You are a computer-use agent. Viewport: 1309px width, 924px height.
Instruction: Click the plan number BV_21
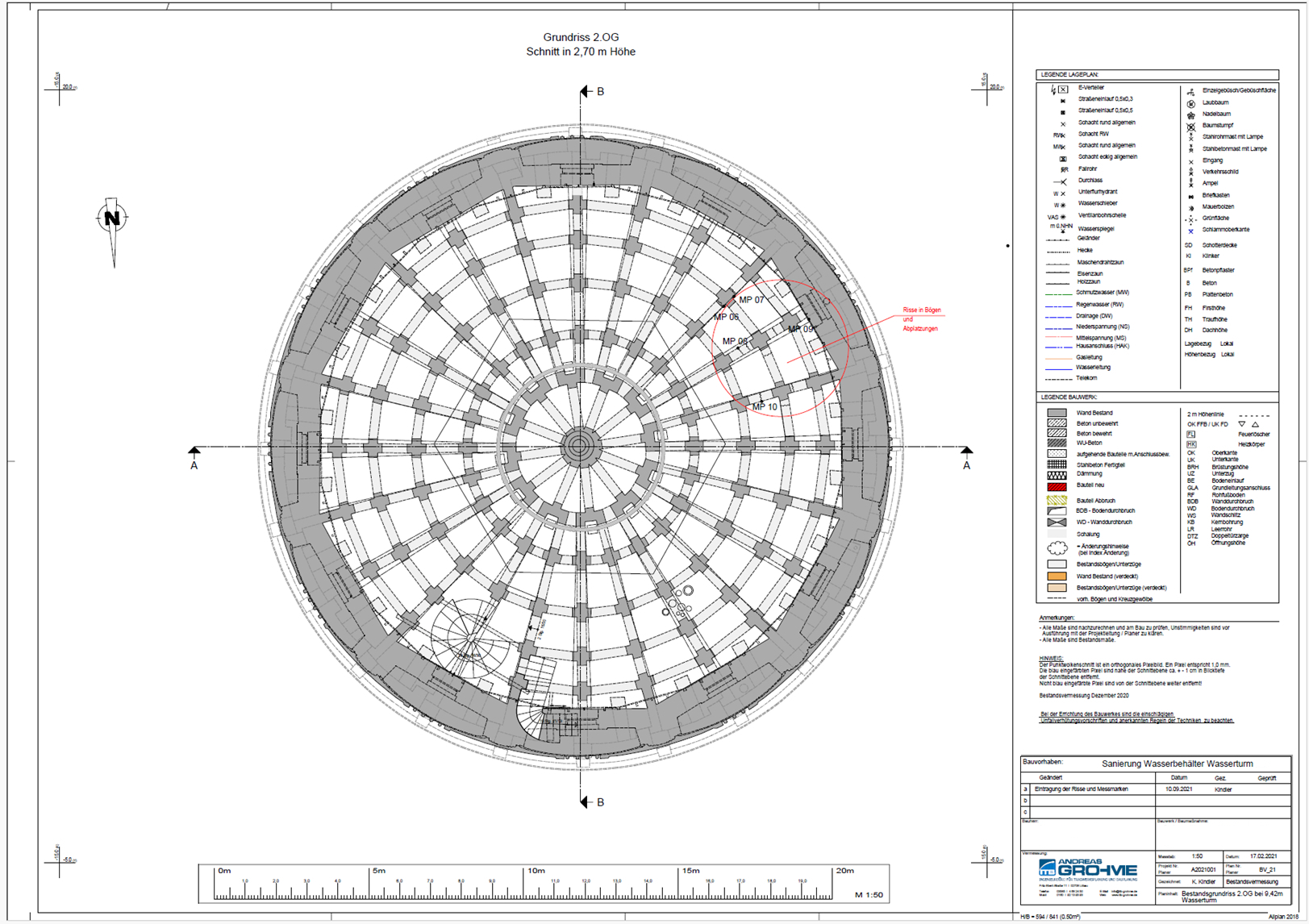point(1267,869)
